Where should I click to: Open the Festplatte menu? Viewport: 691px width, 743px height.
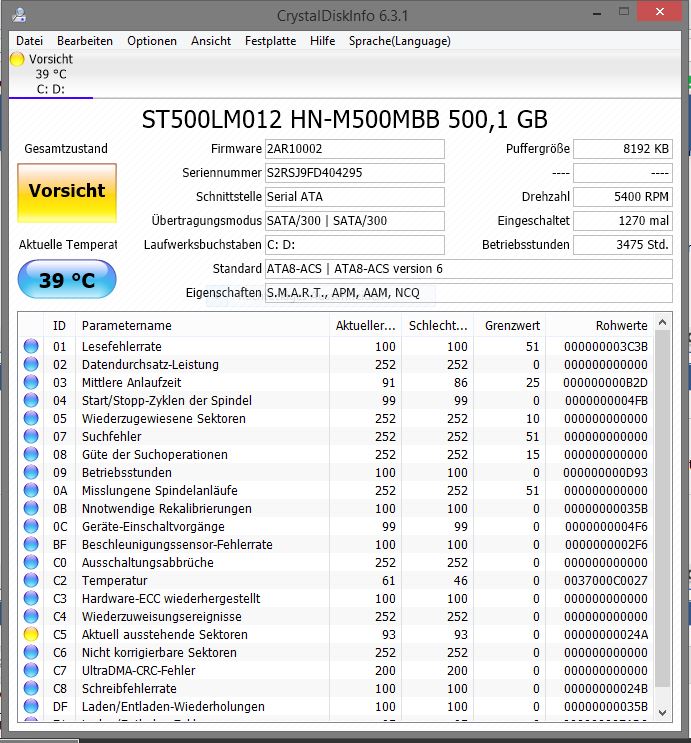click(x=270, y=41)
